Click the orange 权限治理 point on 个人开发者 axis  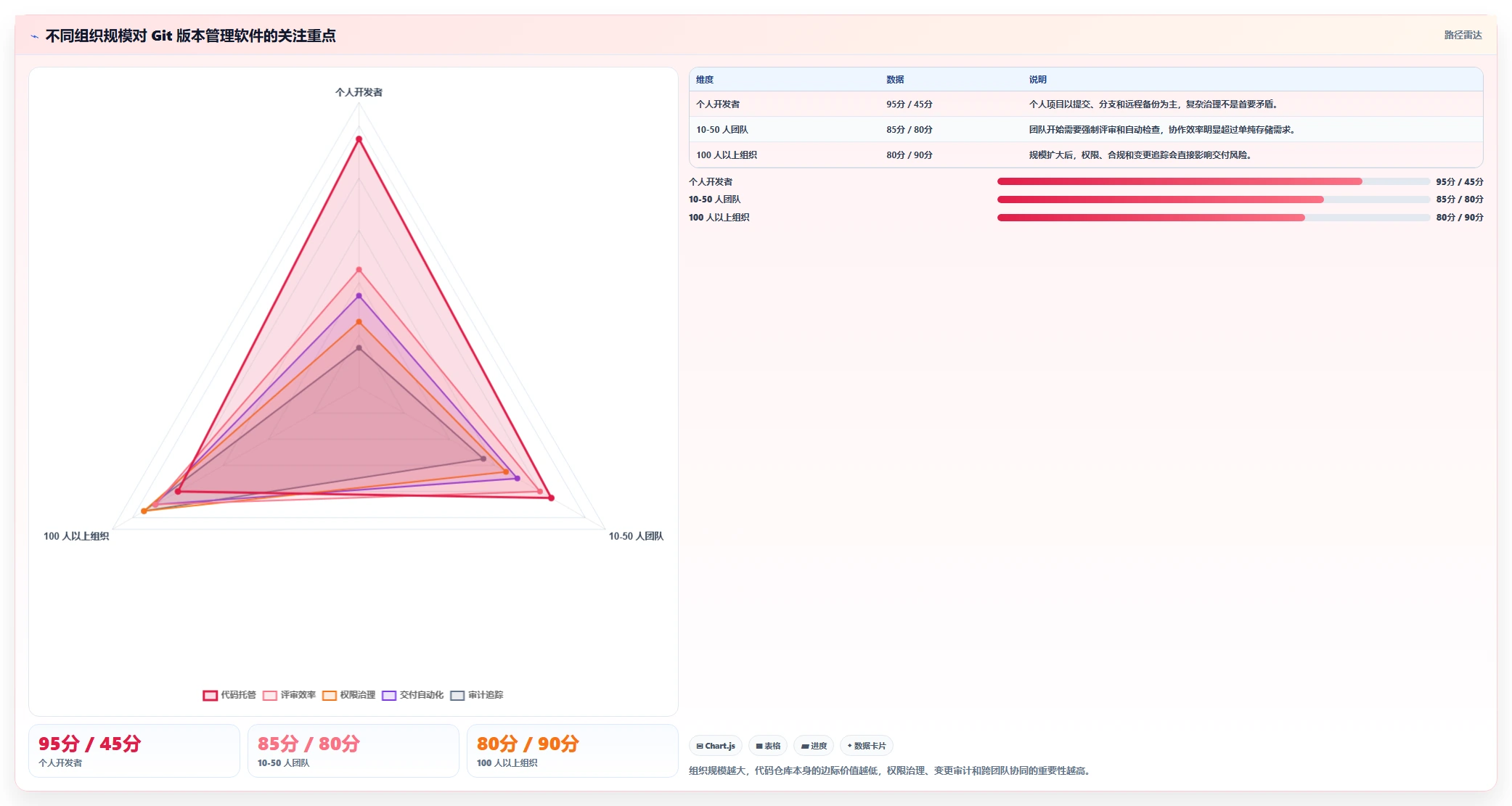coord(359,322)
